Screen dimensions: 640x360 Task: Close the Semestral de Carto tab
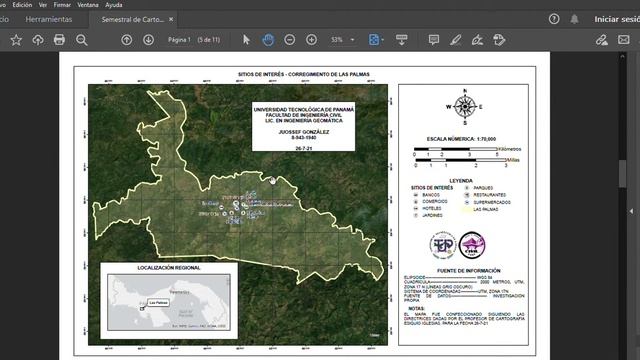[x=171, y=19]
